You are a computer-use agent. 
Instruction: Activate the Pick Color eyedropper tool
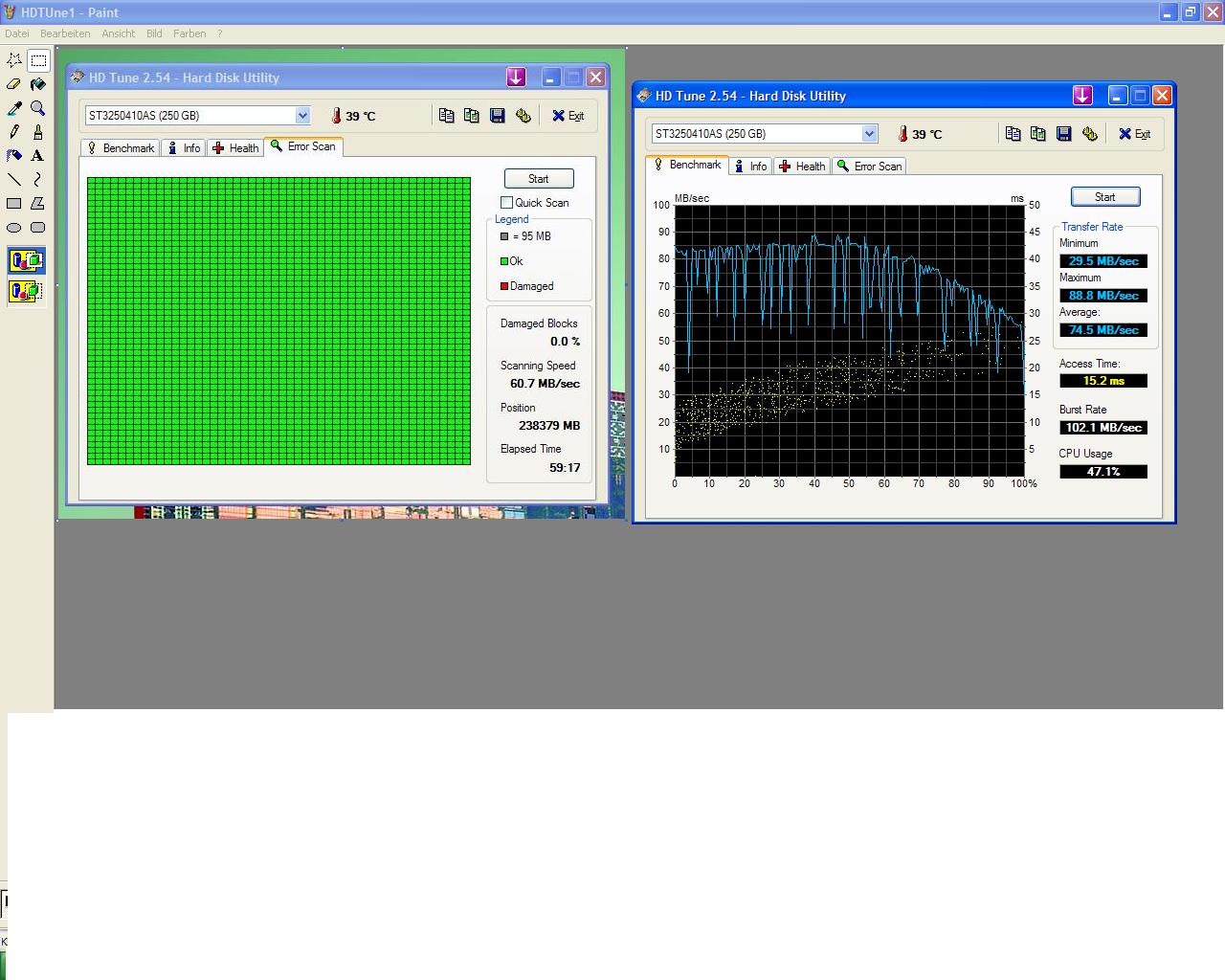[x=14, y=108]
